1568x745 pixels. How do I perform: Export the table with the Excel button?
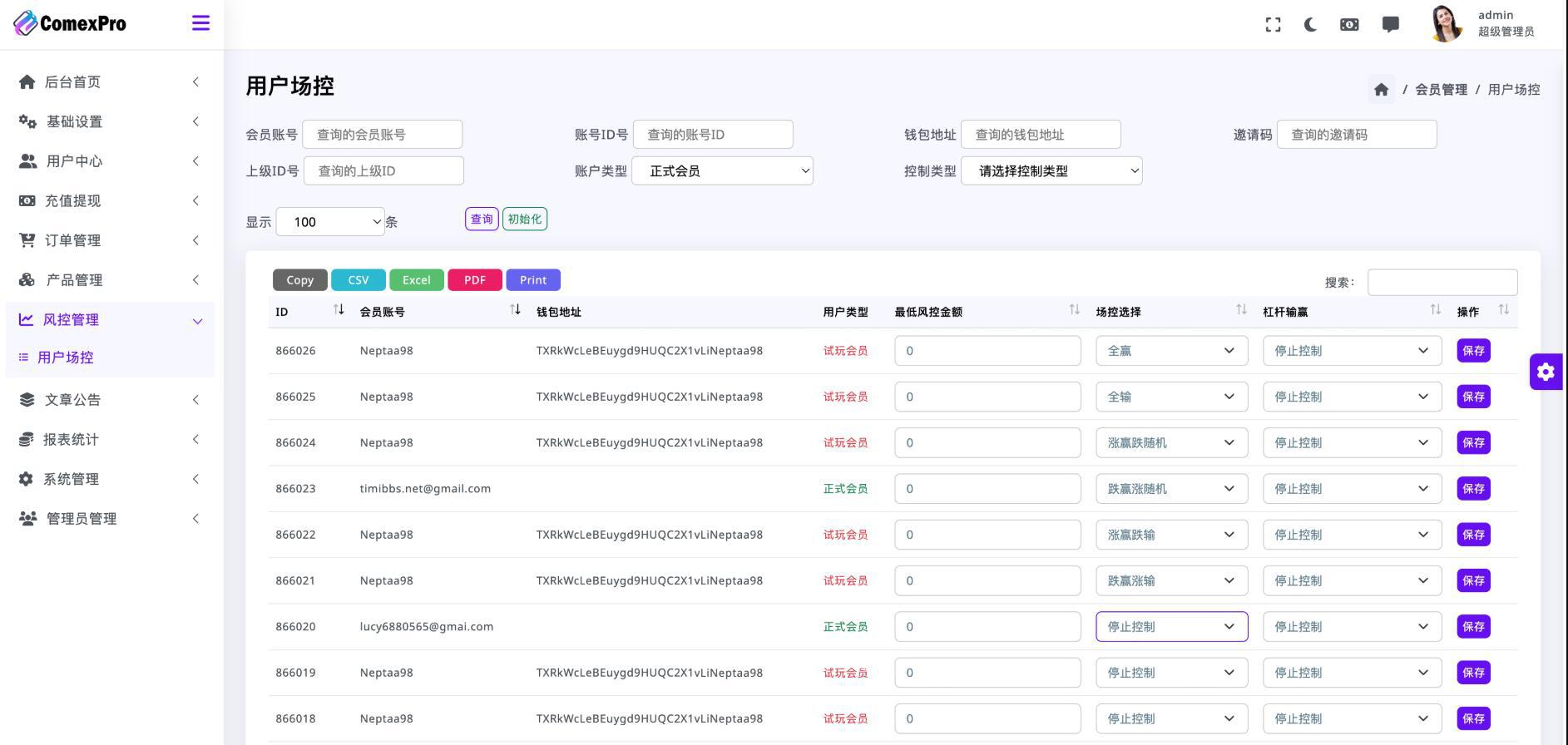[x=416, y=280]
